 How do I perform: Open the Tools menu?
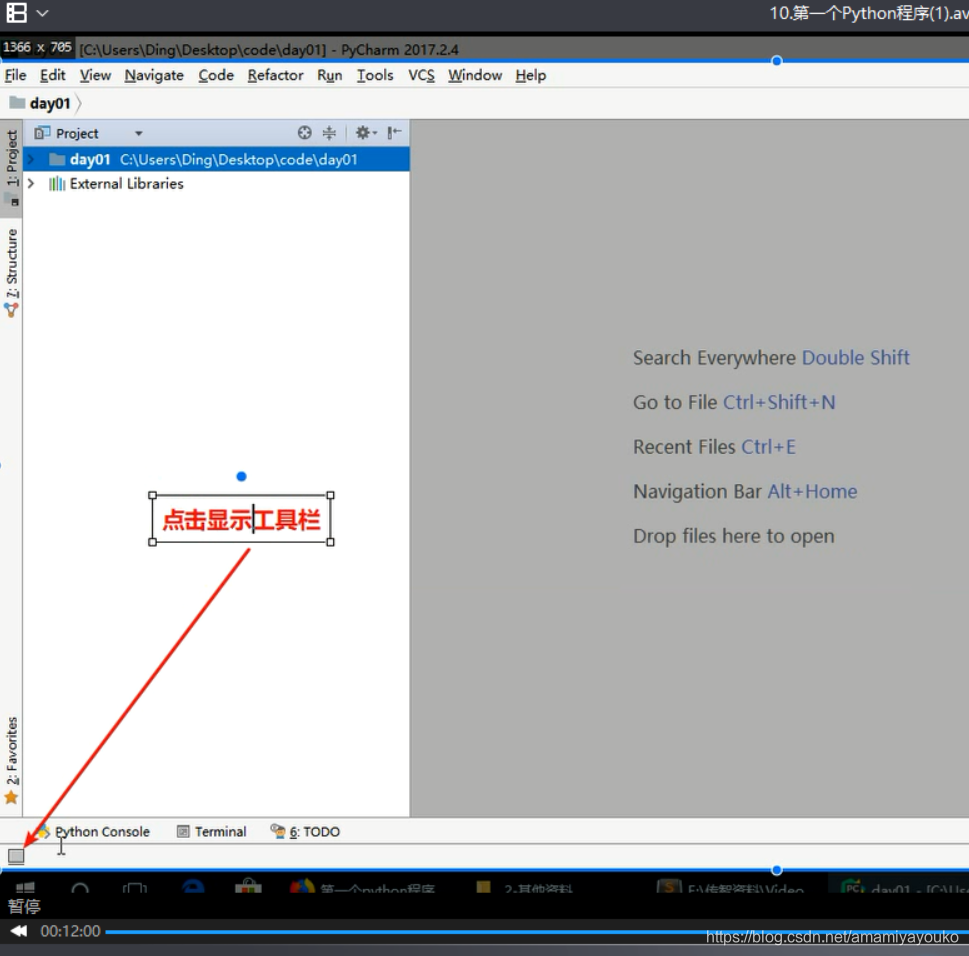pyautogui.click(x=374, y=75)
